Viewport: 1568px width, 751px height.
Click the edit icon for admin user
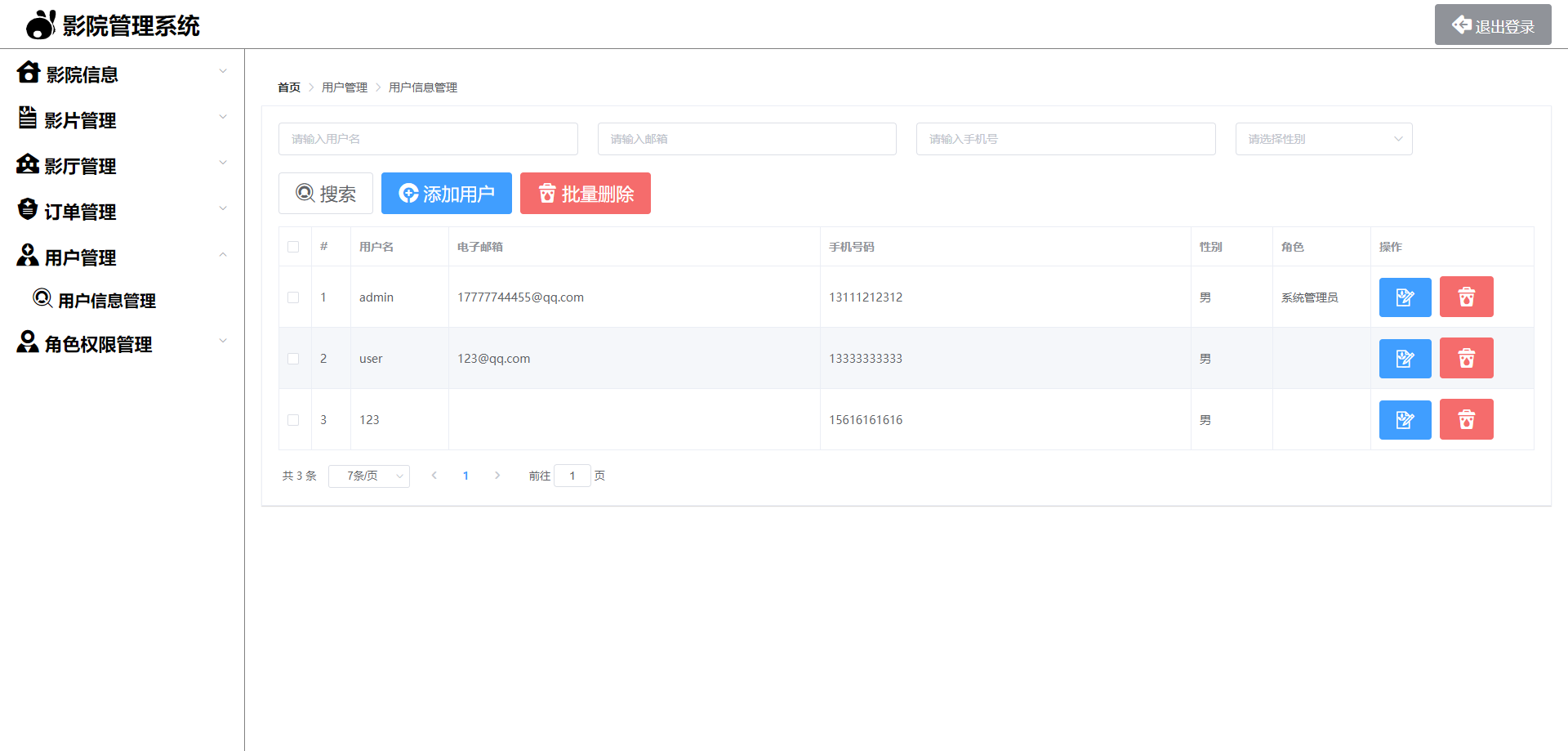click(x=1405, y=297)
